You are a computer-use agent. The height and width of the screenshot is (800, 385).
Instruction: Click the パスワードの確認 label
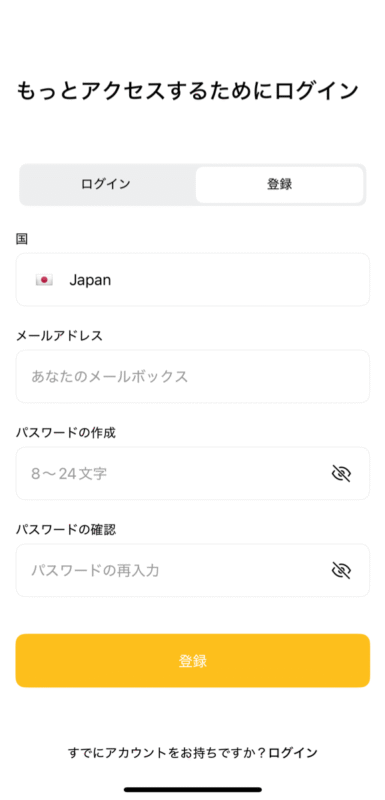tap(66, 530)
